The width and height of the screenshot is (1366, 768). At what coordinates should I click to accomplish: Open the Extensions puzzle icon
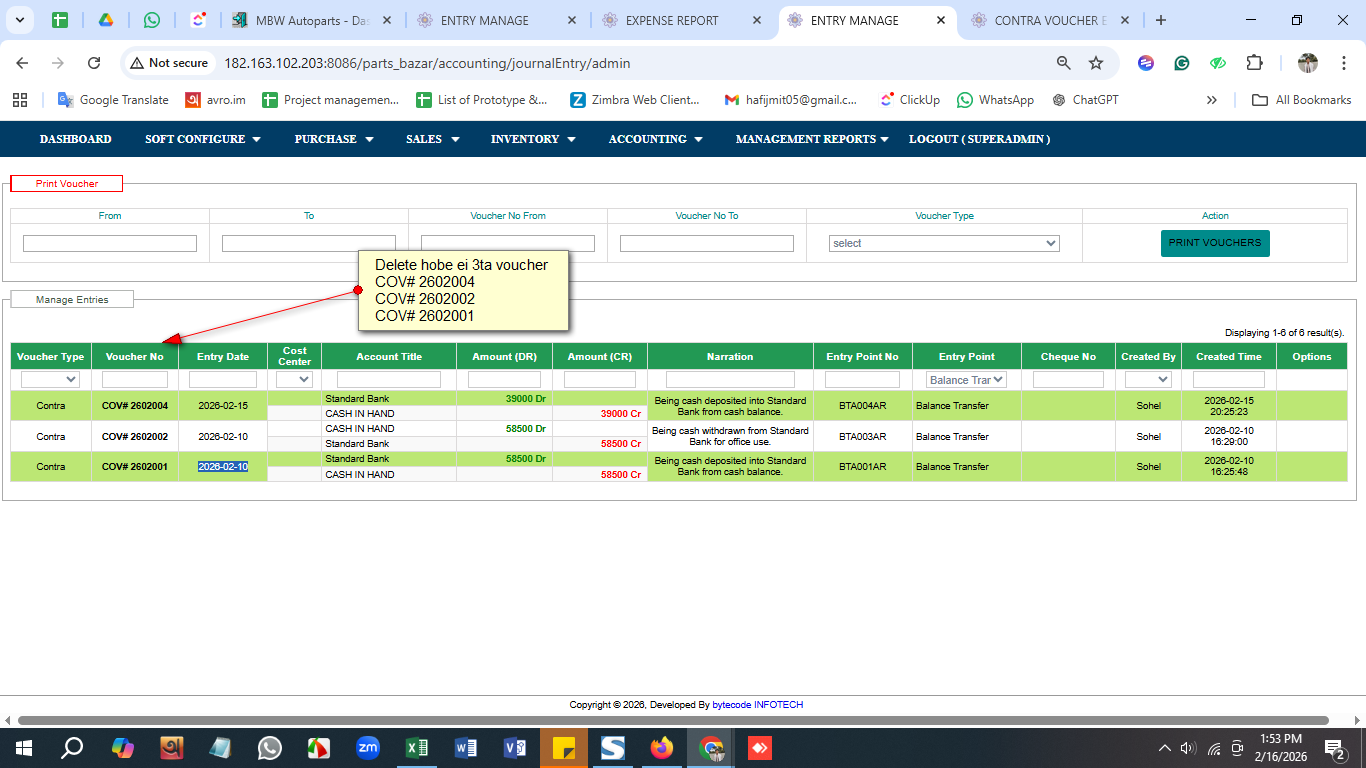click(x=1254, y=63)
